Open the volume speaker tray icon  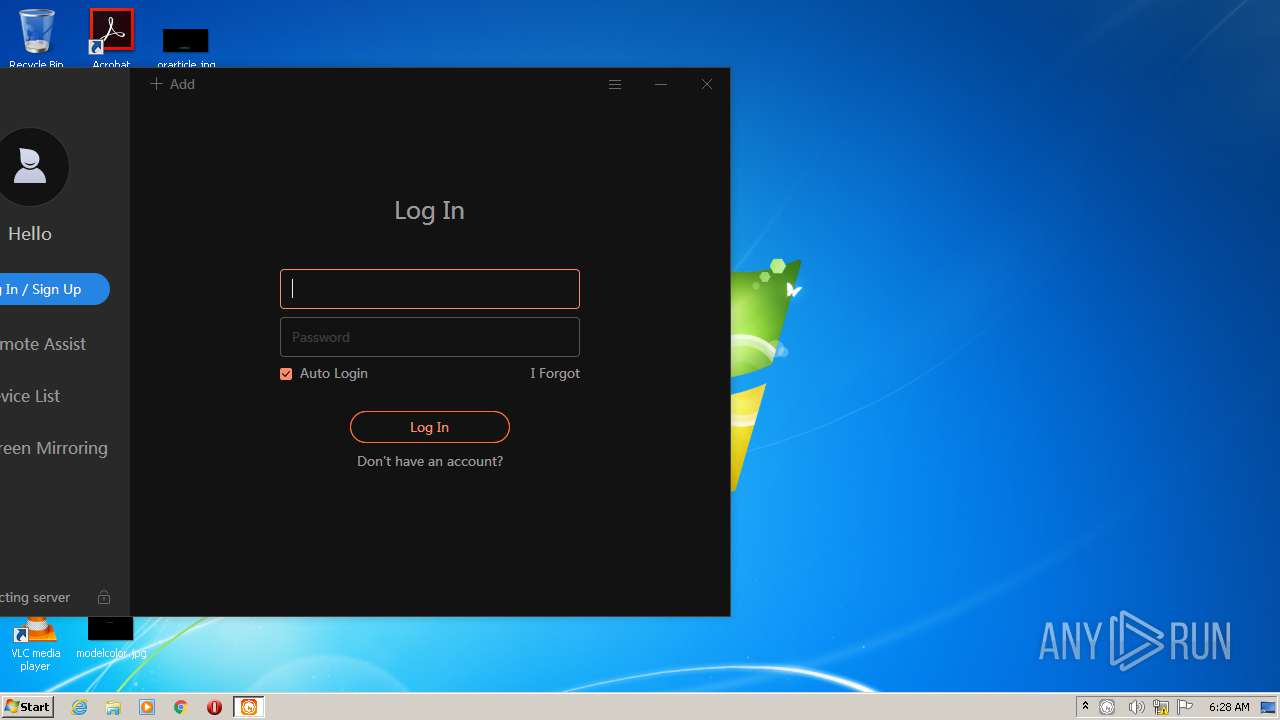point(1136,707)
